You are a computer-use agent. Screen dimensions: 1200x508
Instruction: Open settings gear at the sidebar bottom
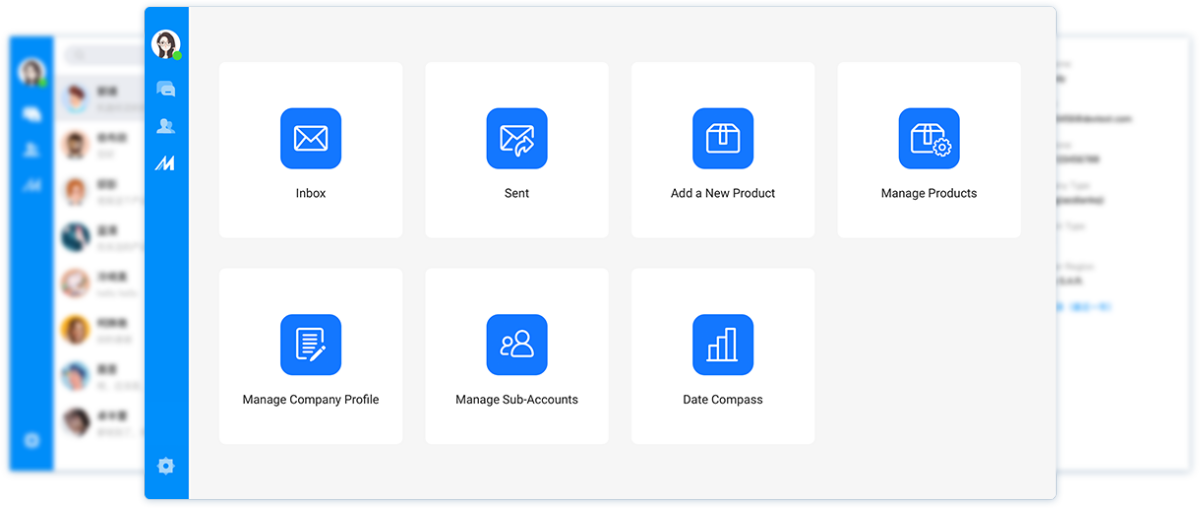tap(166, 465)
